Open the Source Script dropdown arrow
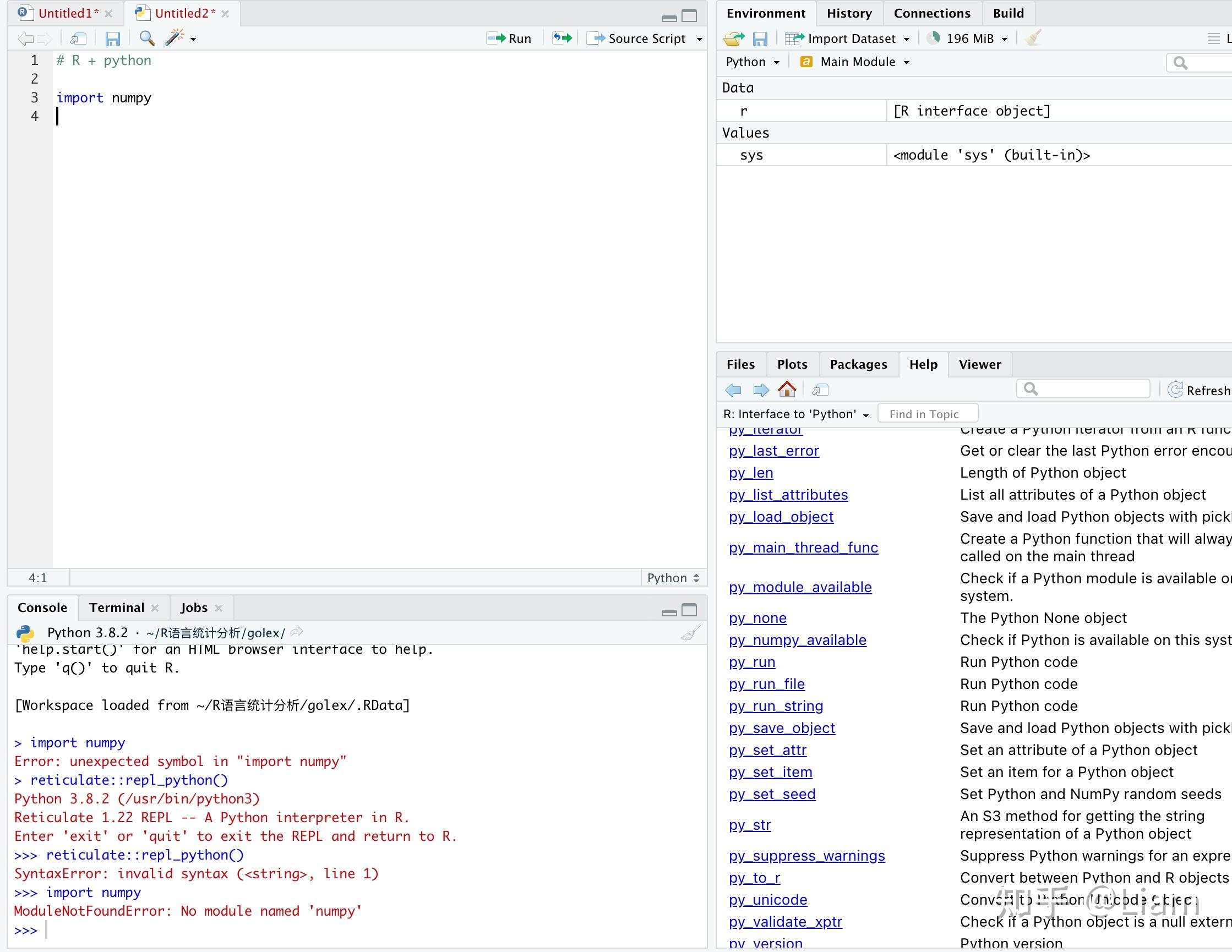Viewport: 1232px width, 952px height. coord(700,39)
